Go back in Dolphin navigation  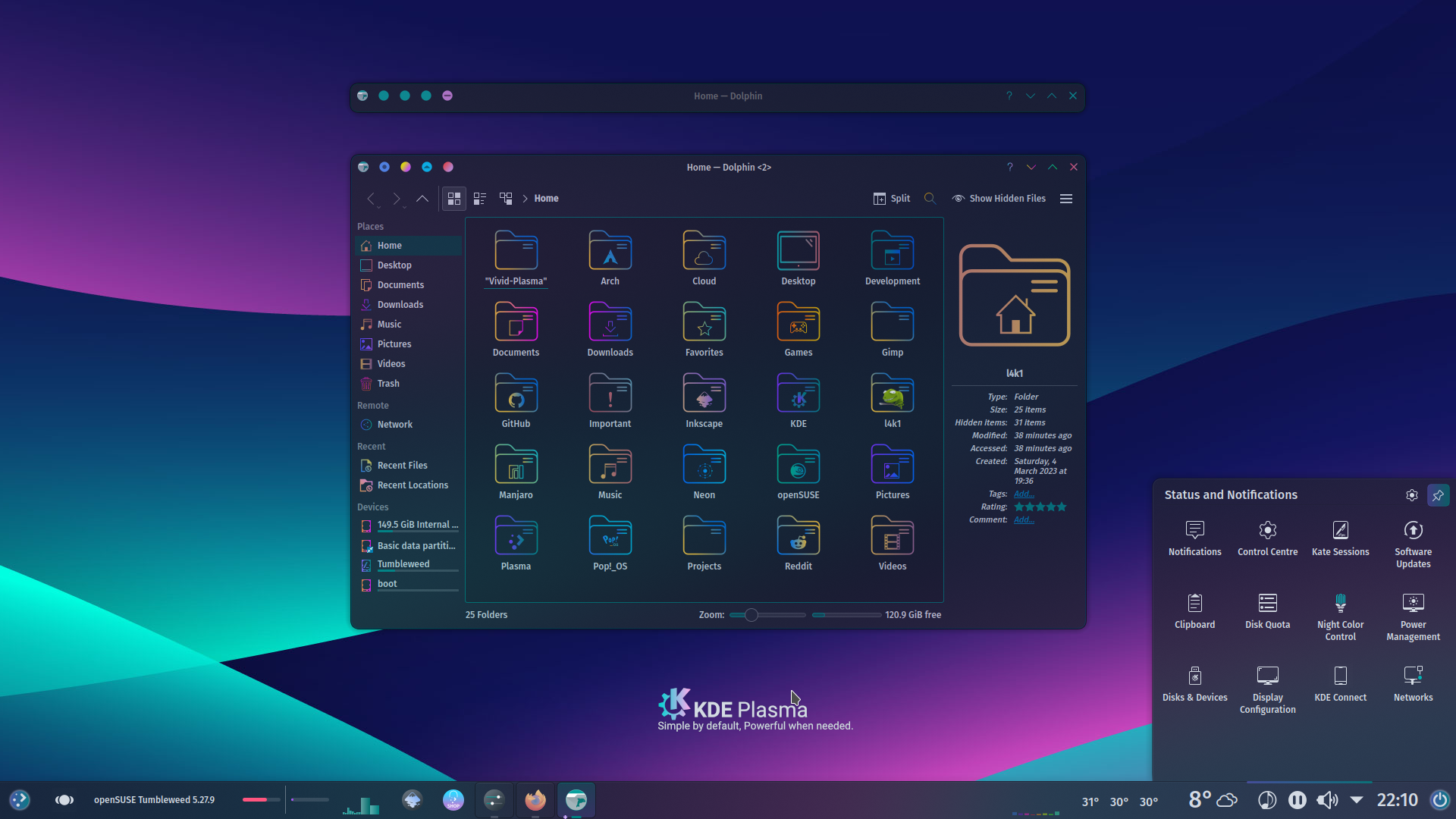pyautogui.click(x=371, y=199)
